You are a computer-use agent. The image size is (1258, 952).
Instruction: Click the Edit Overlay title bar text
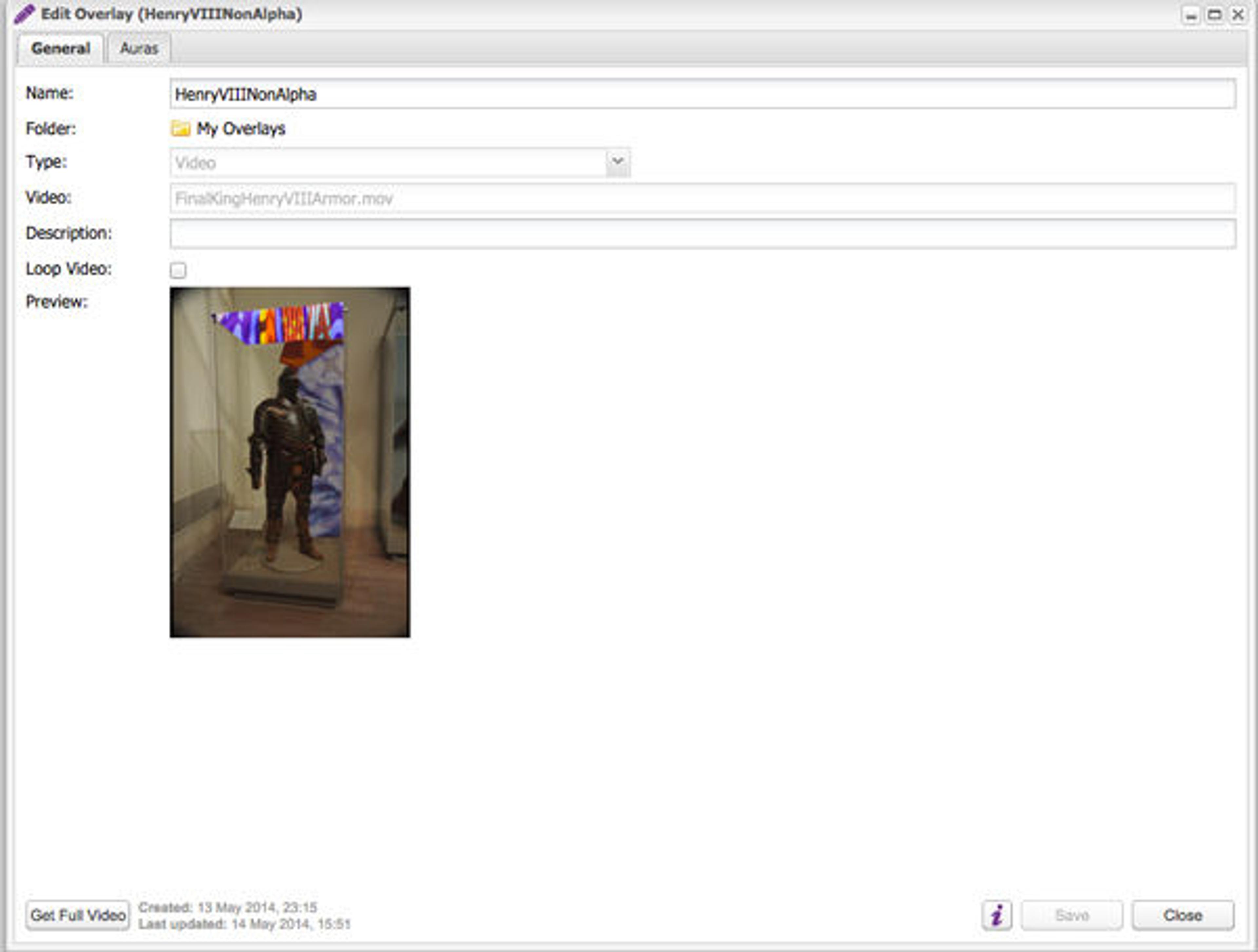(x=172, y=14)
